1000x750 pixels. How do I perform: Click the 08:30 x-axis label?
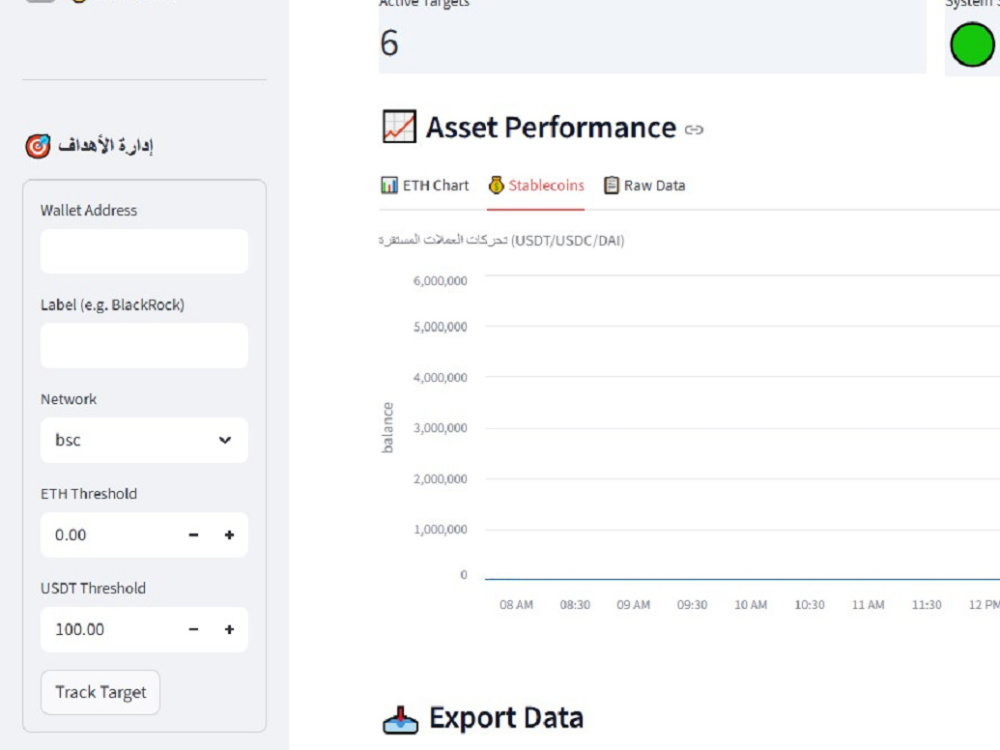(x=575, y=605)
